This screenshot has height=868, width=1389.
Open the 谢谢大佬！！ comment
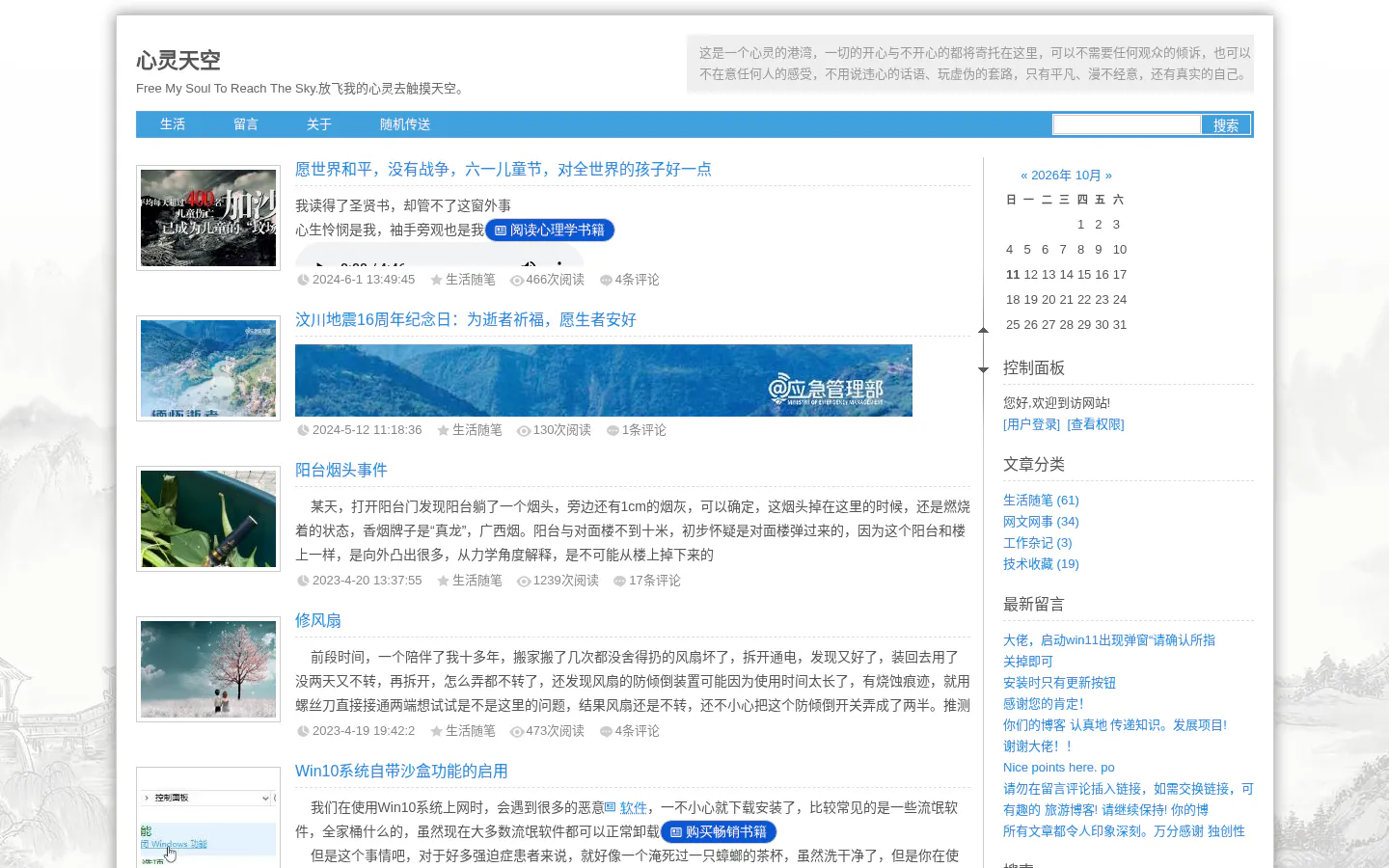tap(1038, 746)
